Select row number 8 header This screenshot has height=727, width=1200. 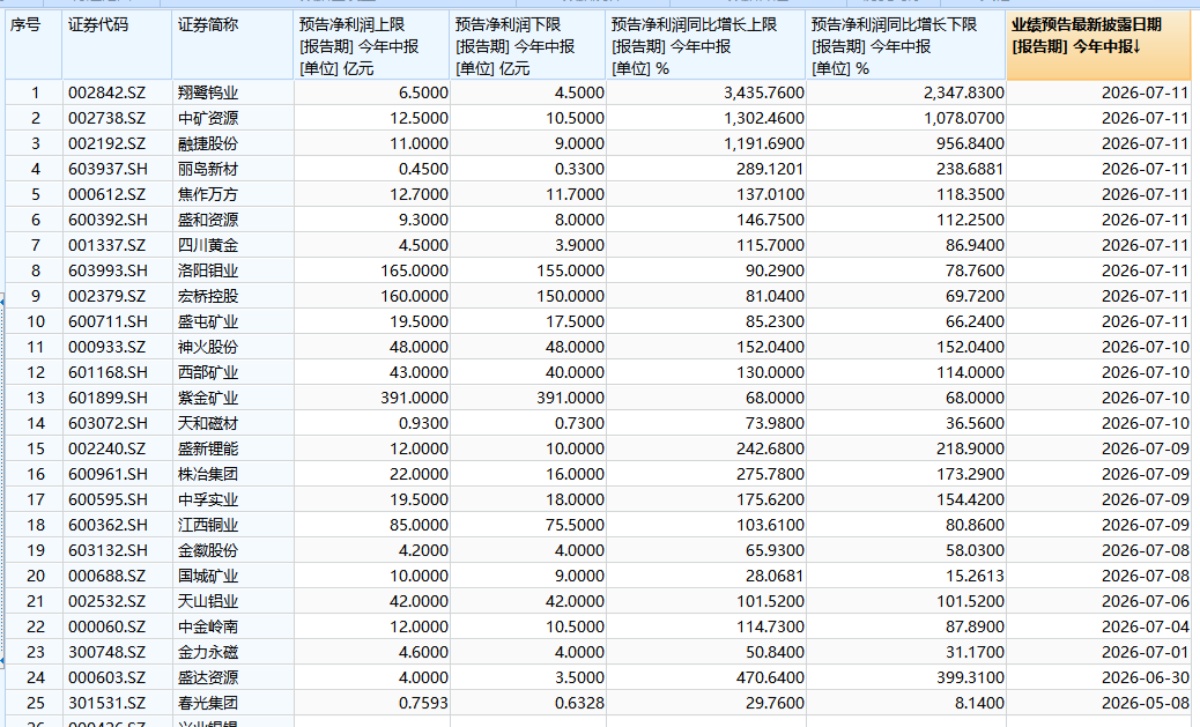(x=34, y=271)
